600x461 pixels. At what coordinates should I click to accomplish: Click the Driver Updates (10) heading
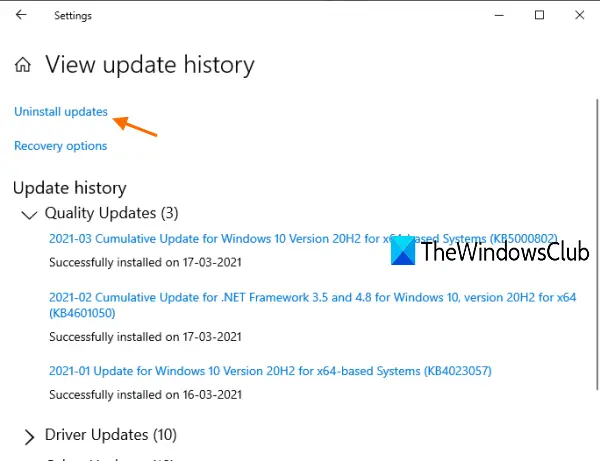(x=111, y=435)
